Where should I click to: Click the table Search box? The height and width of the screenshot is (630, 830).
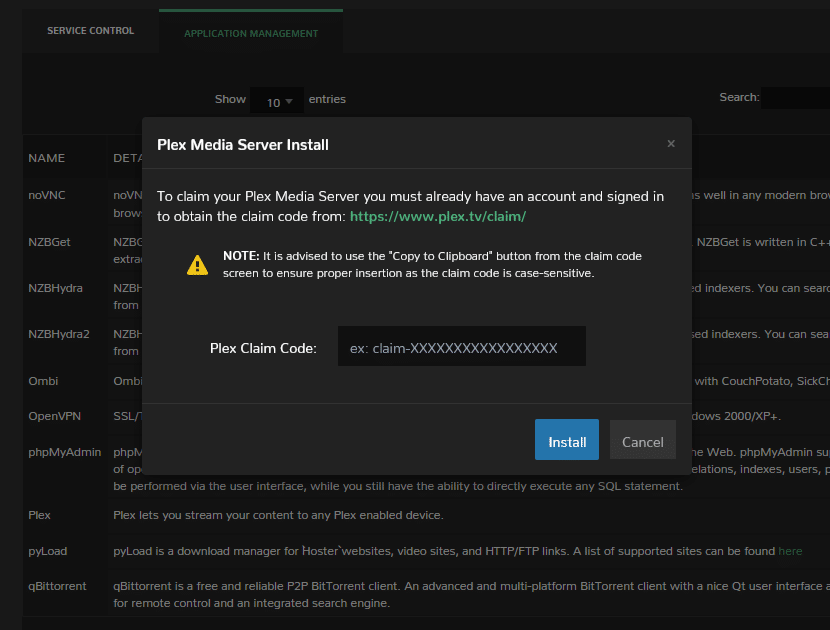795,98
